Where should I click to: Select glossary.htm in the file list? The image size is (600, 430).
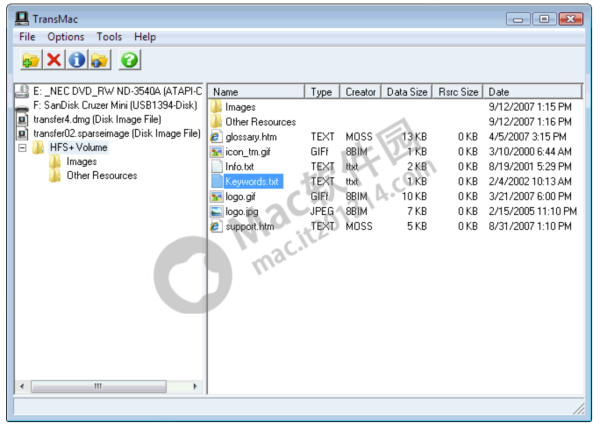[251, 136]
